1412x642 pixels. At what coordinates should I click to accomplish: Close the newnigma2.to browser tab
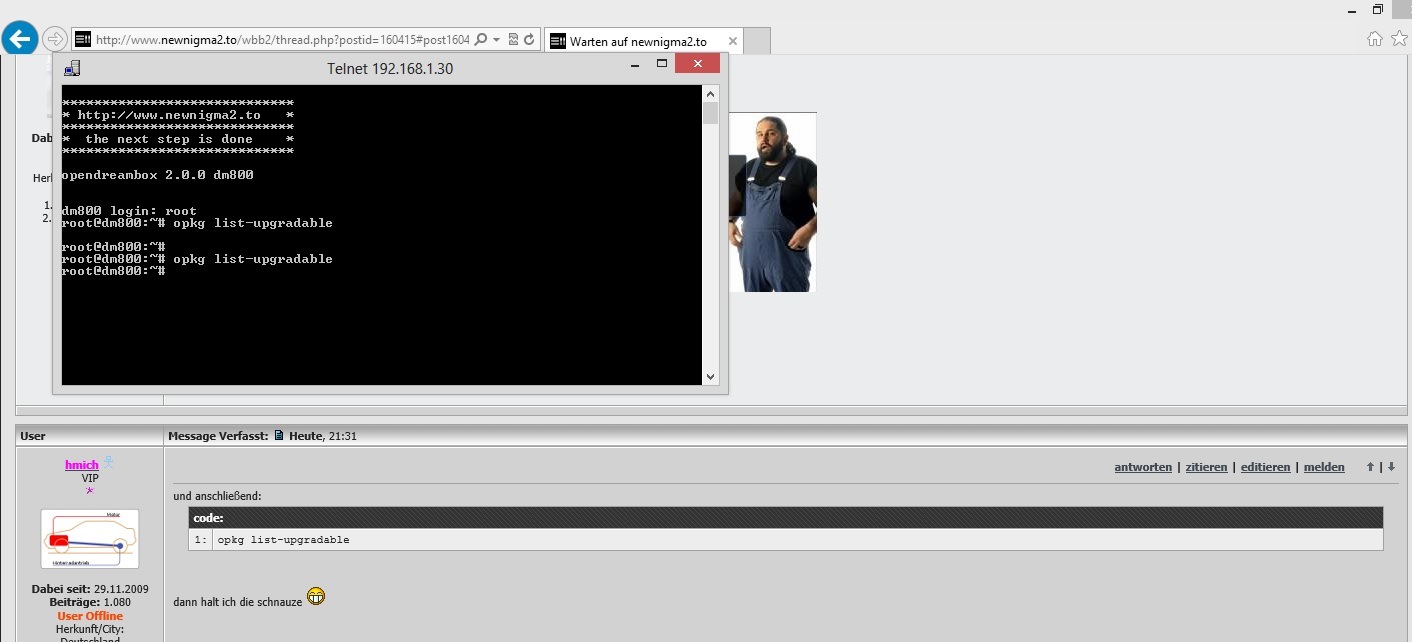[733, 42]
